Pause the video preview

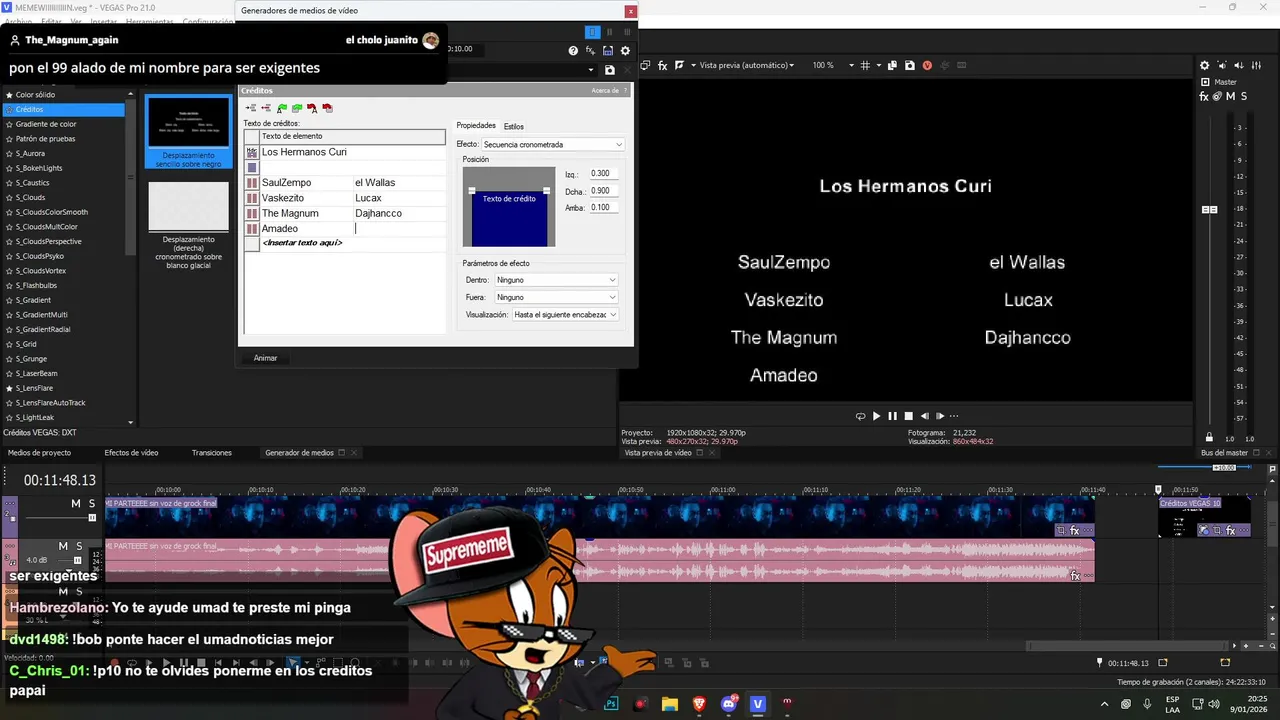(x=893, y=416)
